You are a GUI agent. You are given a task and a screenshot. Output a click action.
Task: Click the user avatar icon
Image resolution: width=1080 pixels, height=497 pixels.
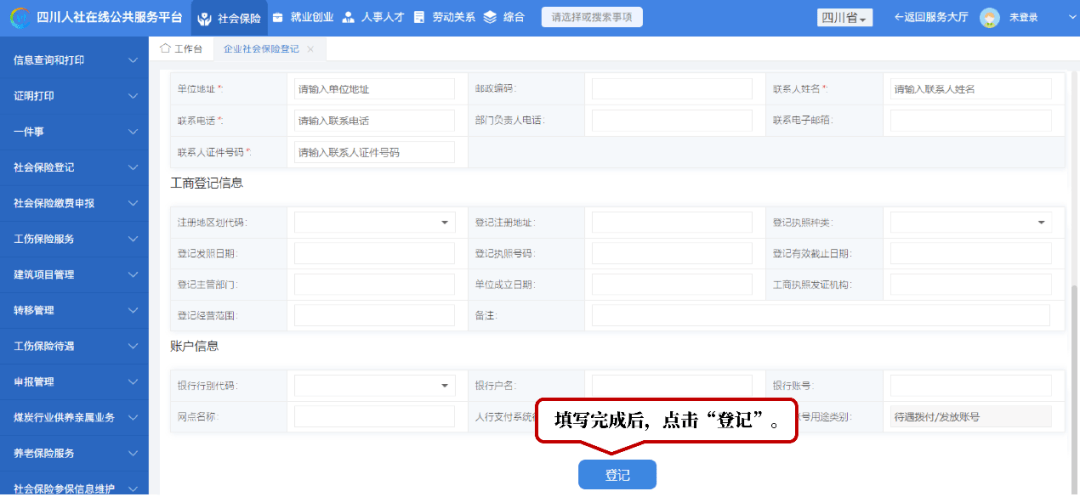click(989, 18)
